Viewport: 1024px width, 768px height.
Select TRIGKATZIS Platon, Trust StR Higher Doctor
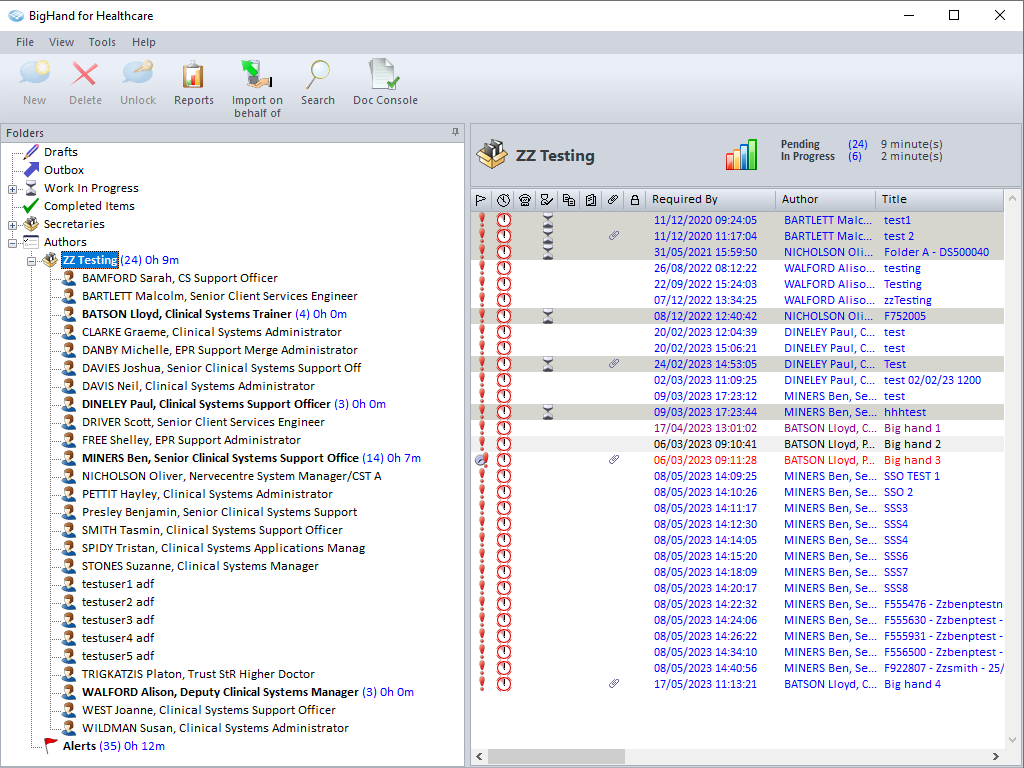tap(198, 674)
